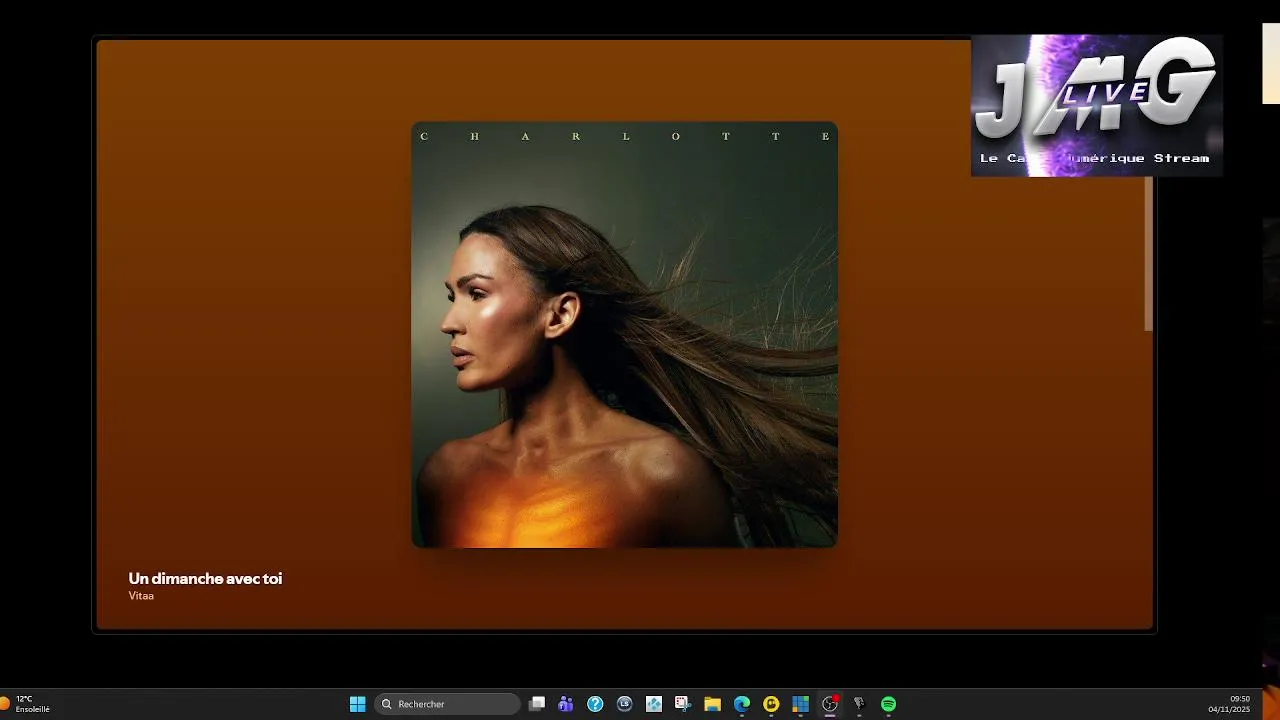Open the yellow round-face app icon
This screenshot has height=720, width=1280.
771,704
